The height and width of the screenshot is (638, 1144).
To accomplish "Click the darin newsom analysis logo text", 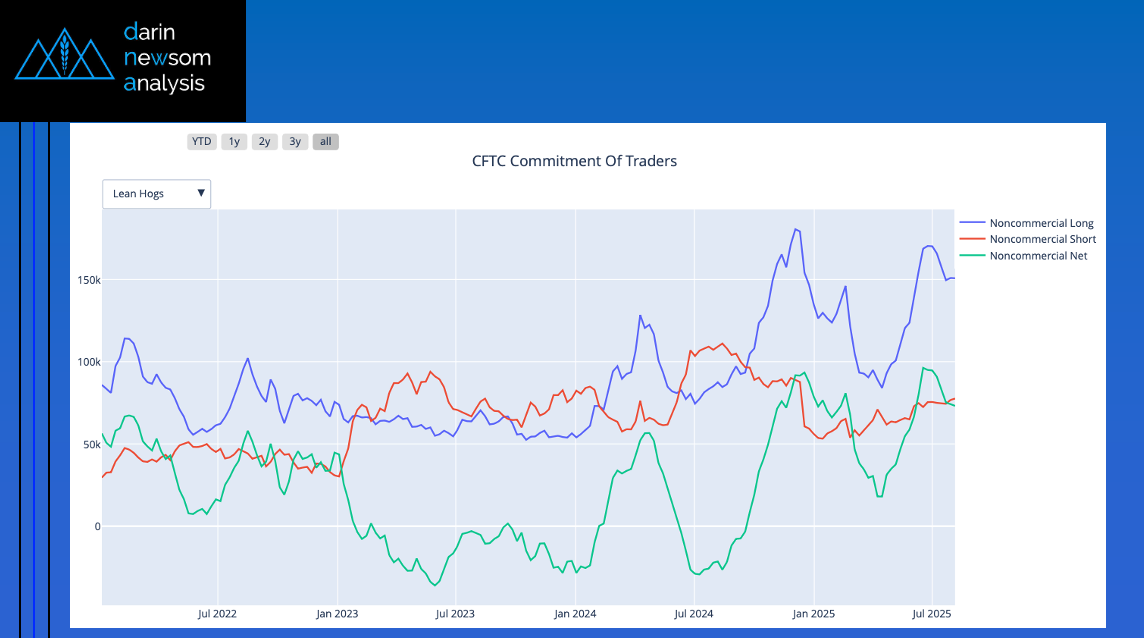I will (x=167, y=58).
